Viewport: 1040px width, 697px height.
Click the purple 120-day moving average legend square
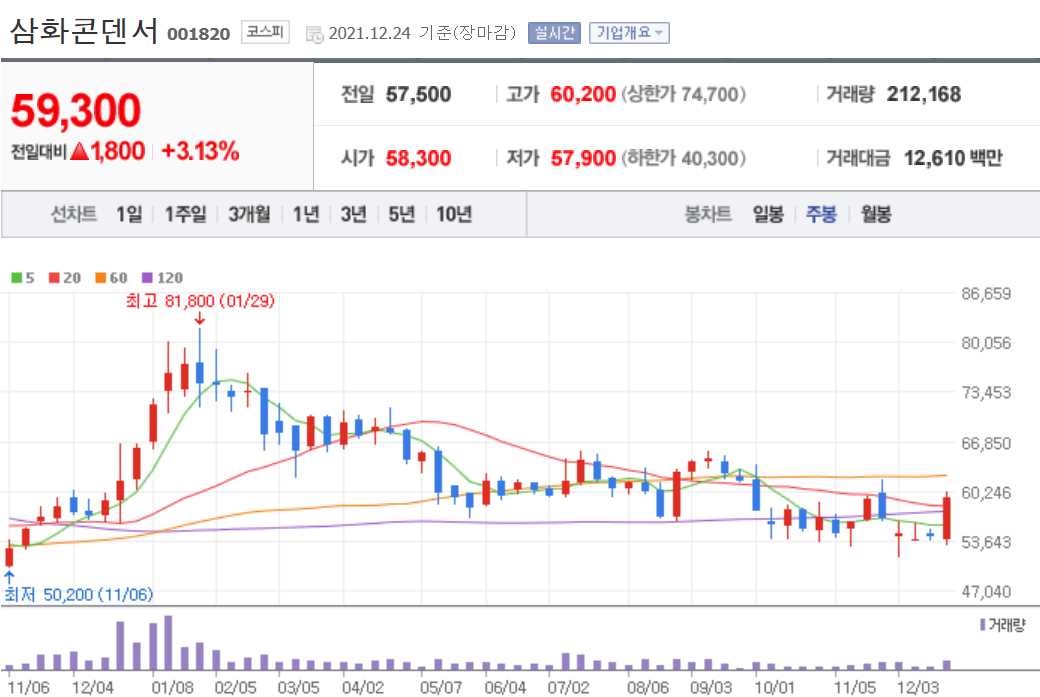(x=147, y=278)
